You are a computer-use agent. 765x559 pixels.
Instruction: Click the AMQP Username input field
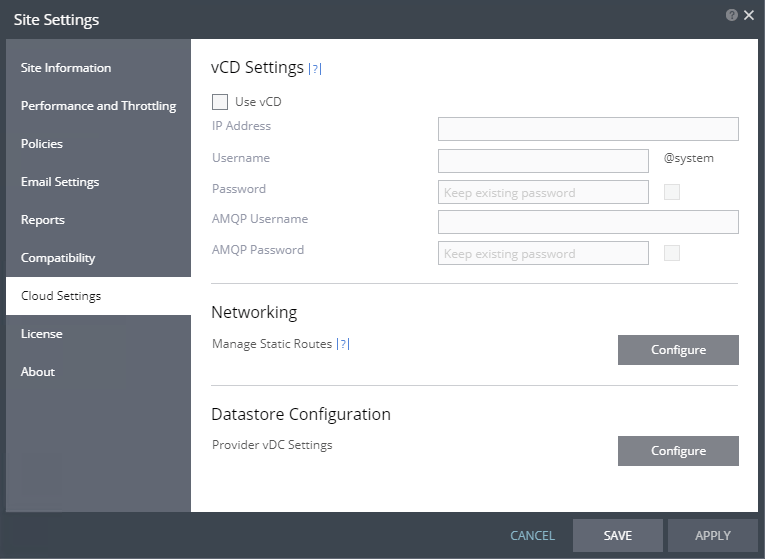point(588,222)
